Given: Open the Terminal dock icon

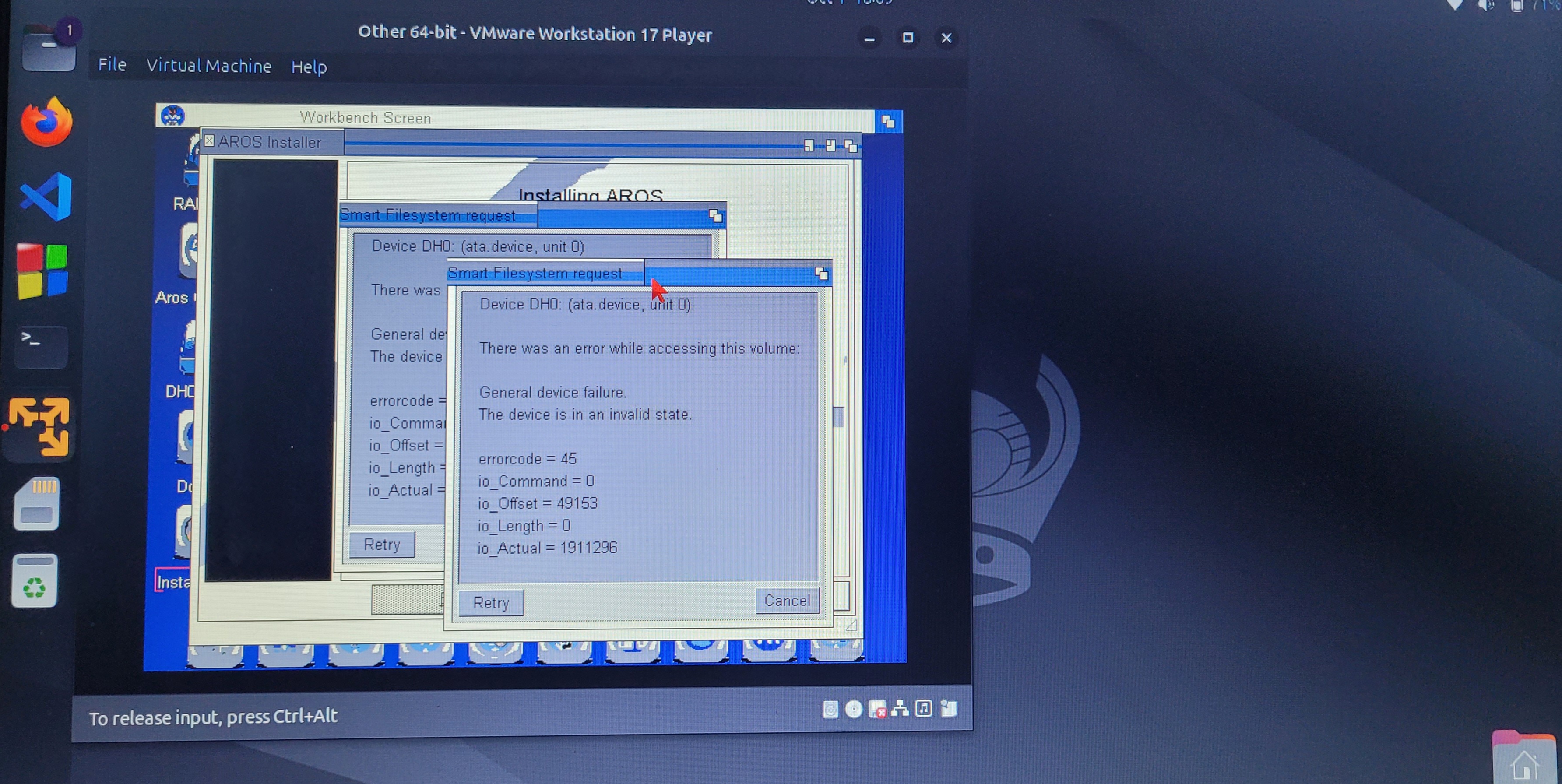Looking at the screenshot, I should click(41, 346).
